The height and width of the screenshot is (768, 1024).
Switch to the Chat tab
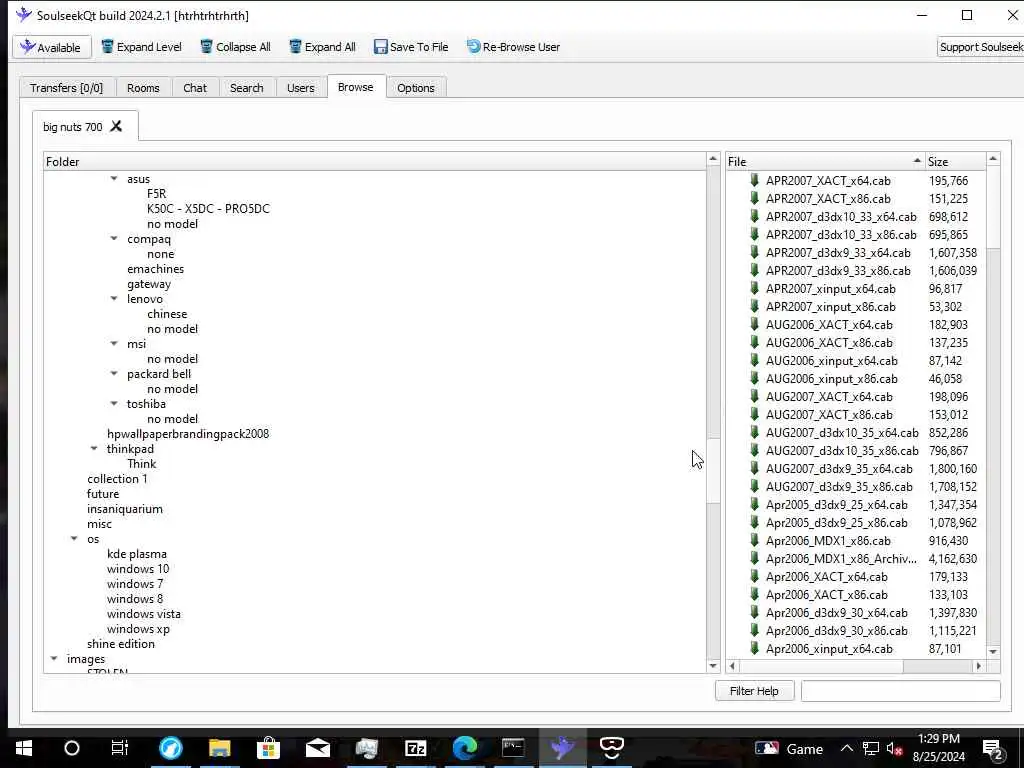coord(195,88)
